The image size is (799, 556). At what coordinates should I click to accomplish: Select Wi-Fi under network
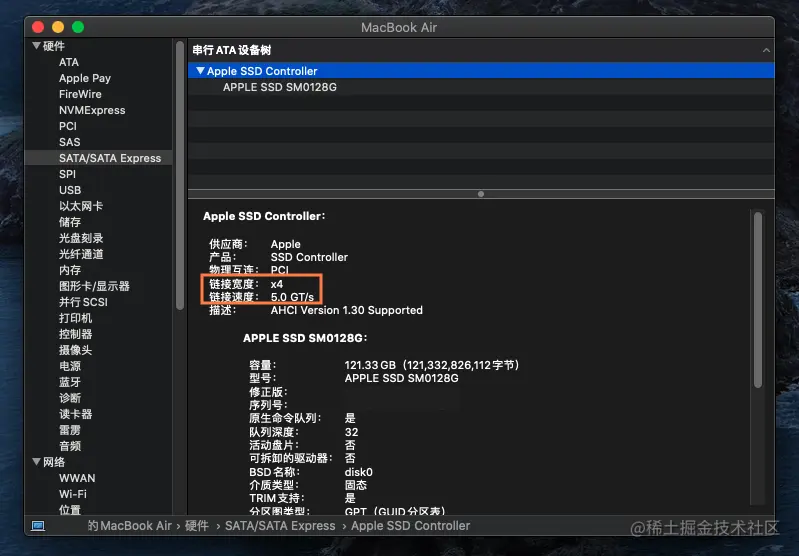click(72, 494)
